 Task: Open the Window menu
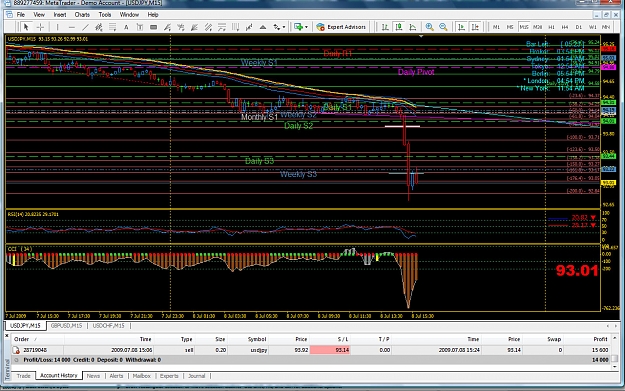[x=129, y=15]
